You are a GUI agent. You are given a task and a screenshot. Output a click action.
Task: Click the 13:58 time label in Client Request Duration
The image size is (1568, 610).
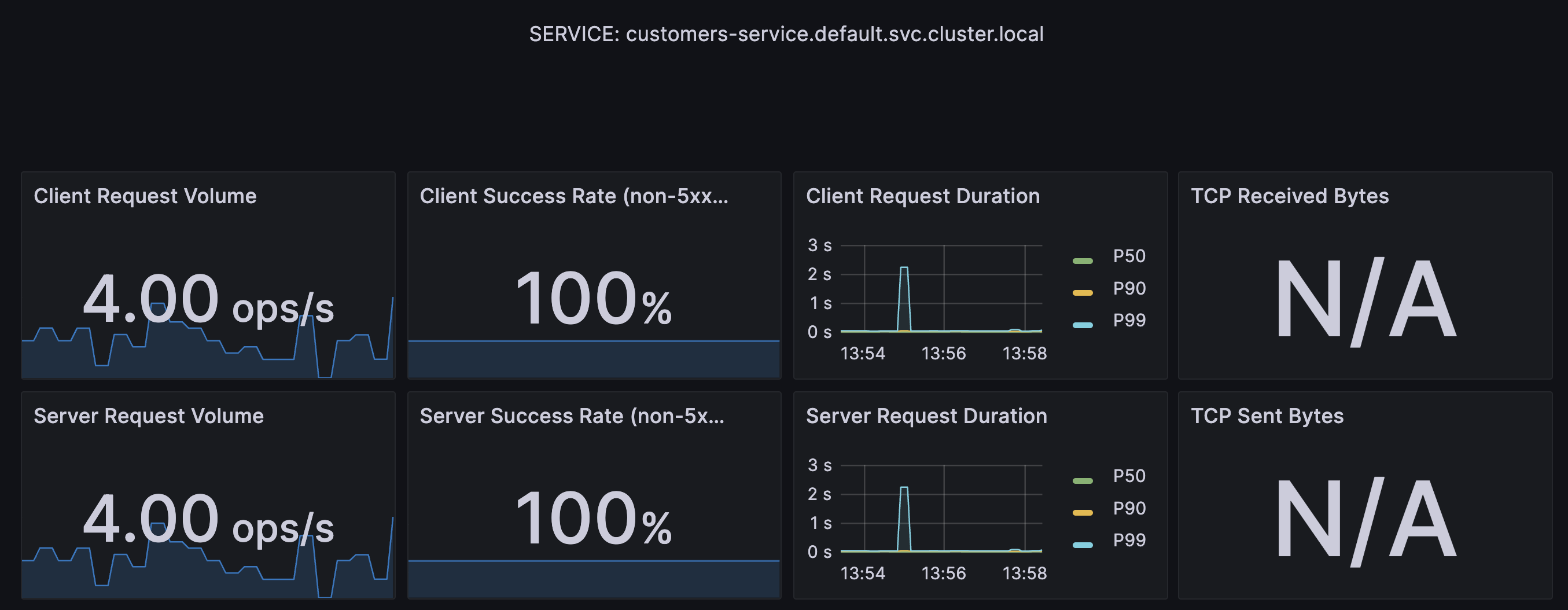(x=1025, y=353)
